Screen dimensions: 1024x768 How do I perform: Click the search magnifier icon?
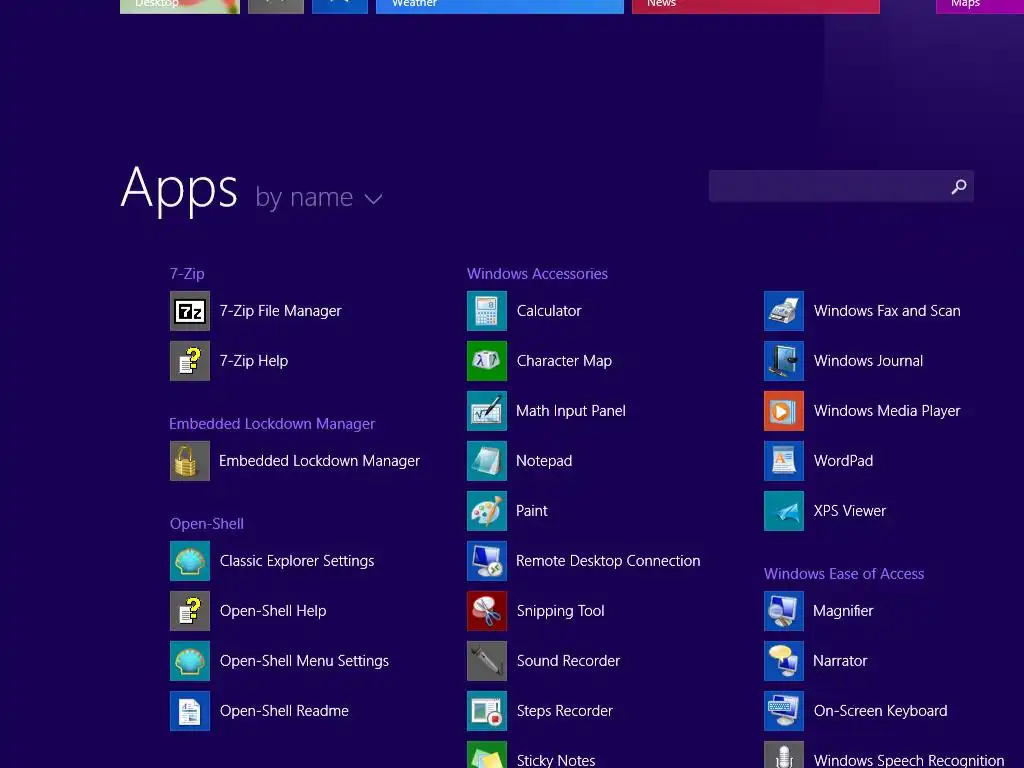tap(959, 187)
